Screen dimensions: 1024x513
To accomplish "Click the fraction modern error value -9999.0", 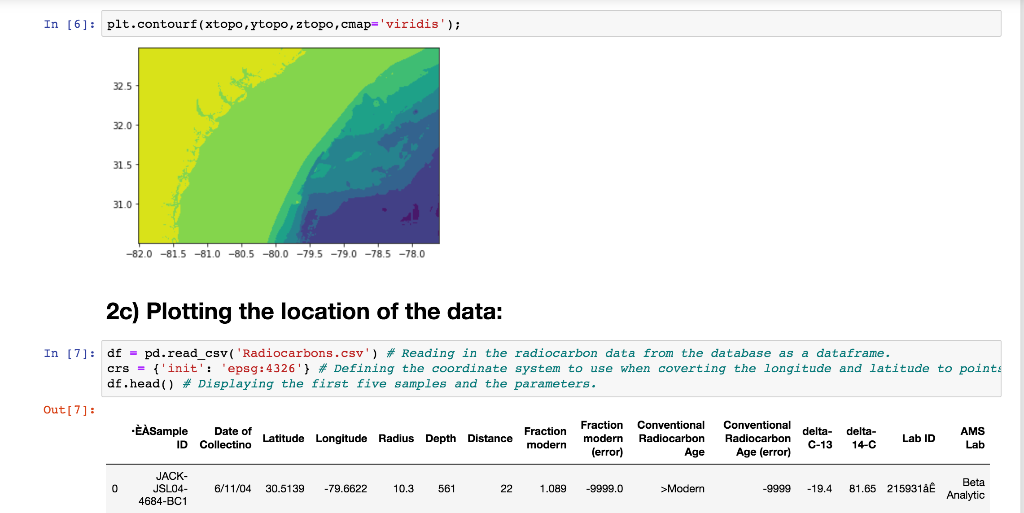I will click(604, 488).
